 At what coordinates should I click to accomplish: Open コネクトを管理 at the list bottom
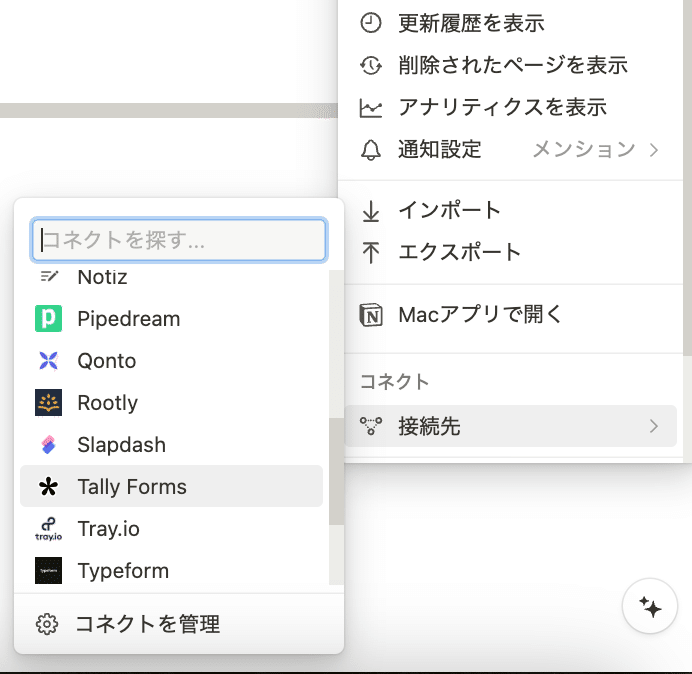tap(179, 624)
